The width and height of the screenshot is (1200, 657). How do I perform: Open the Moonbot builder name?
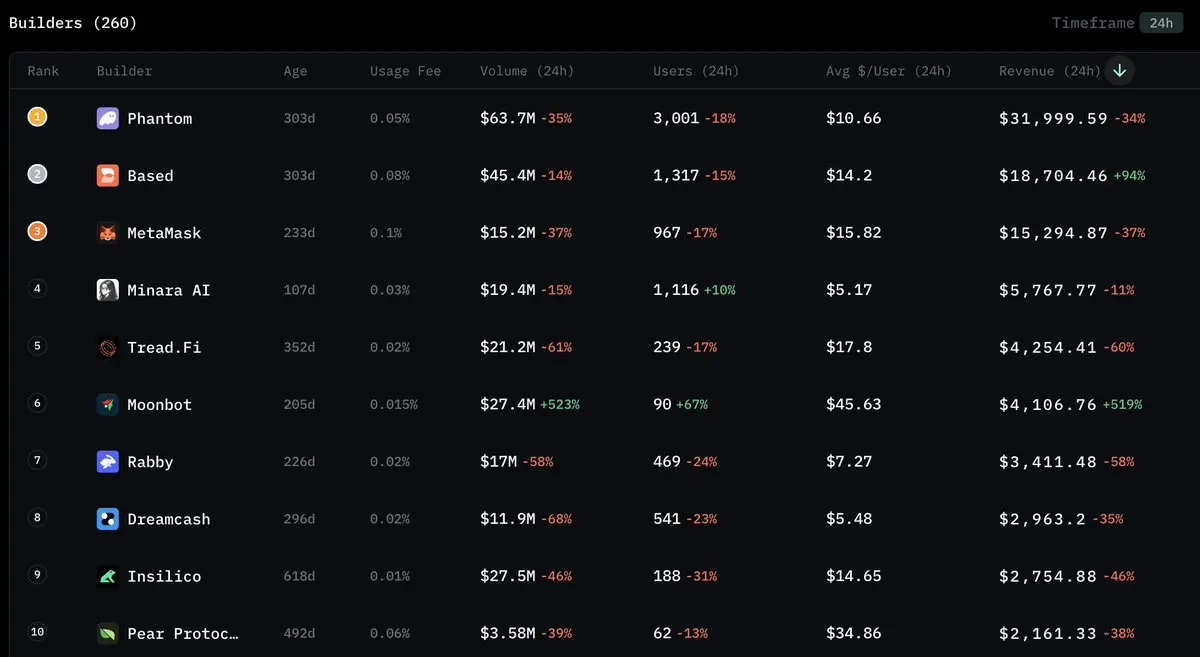tap(160, 404)
